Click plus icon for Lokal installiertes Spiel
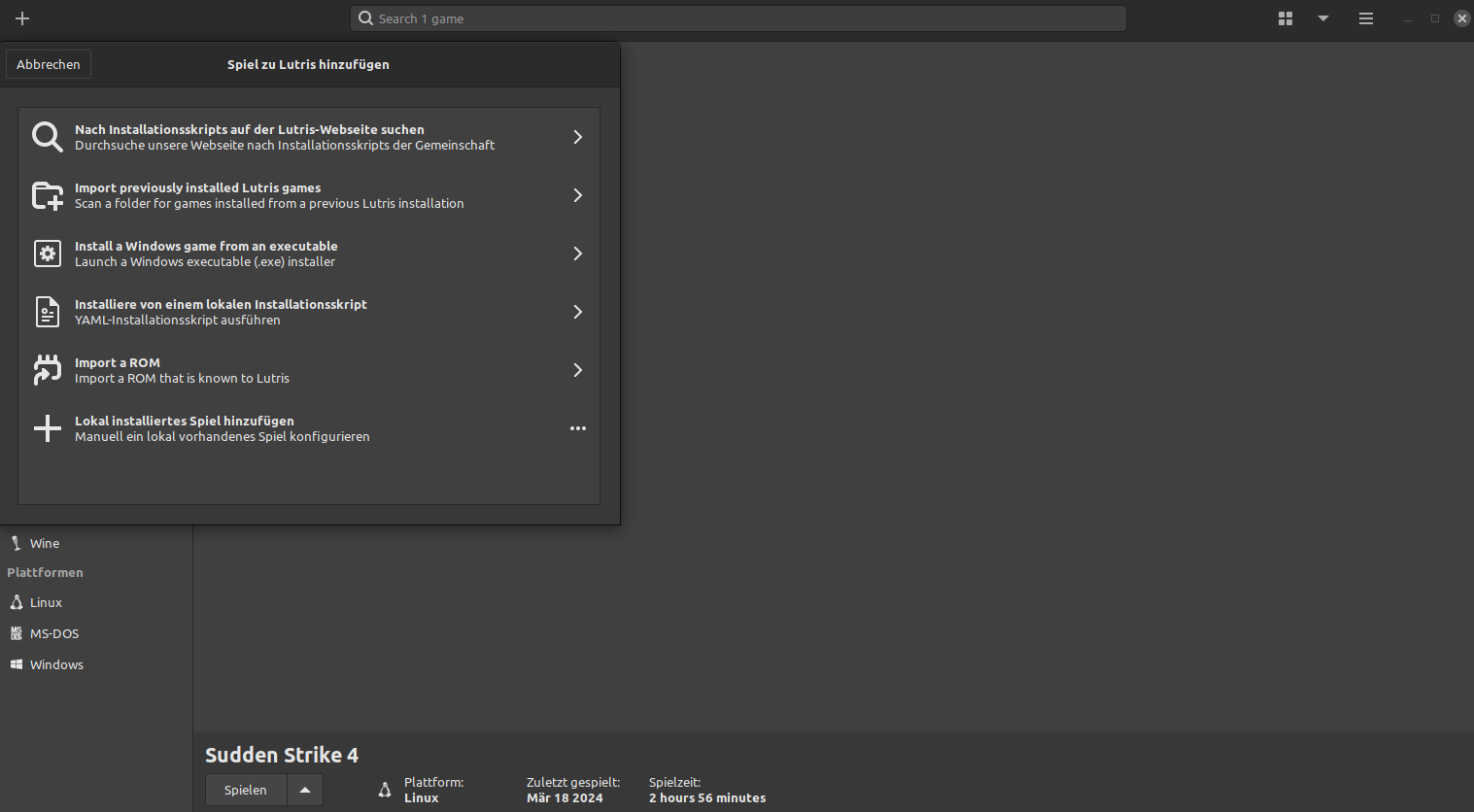Viewport: 1474px width, 812px height. [48, 428]
